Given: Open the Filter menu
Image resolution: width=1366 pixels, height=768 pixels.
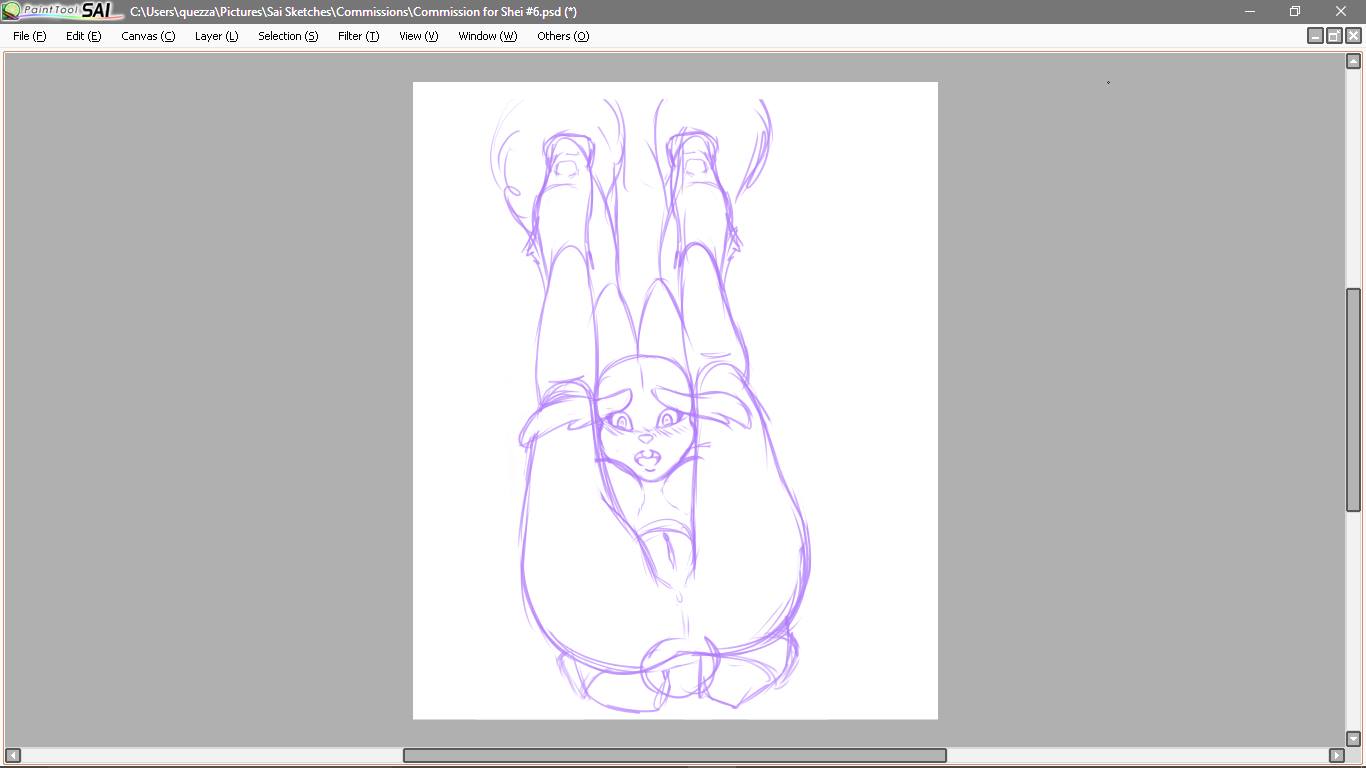Looking at the screenshot, I should click(358, 36).
